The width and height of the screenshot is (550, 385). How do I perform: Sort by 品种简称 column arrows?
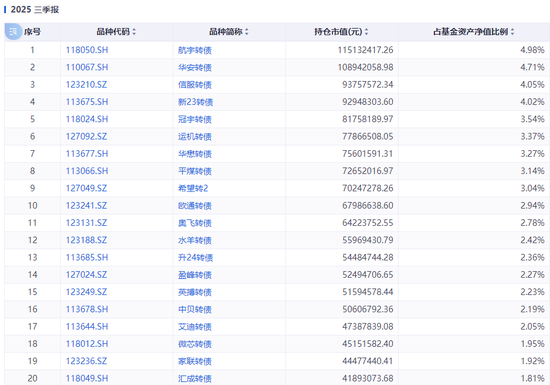tap(247, 32)
